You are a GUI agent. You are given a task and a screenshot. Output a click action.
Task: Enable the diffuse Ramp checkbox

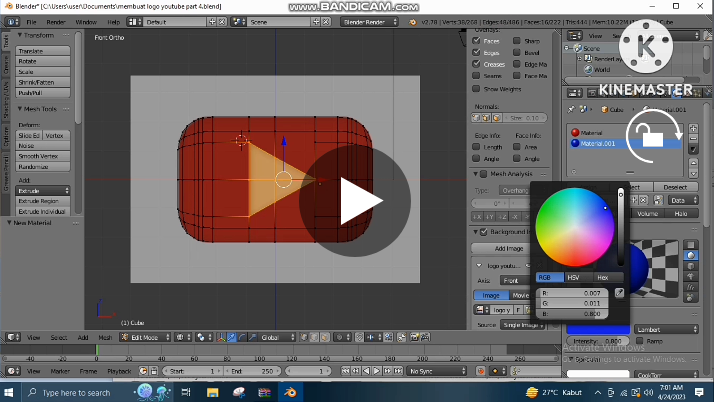click(640, 341)
